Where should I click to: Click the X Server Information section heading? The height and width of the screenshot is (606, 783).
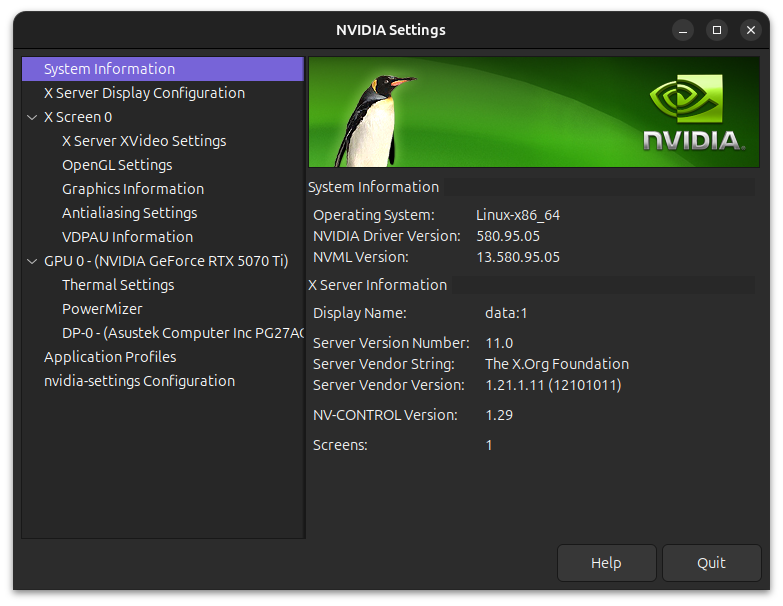coord(378,285)
